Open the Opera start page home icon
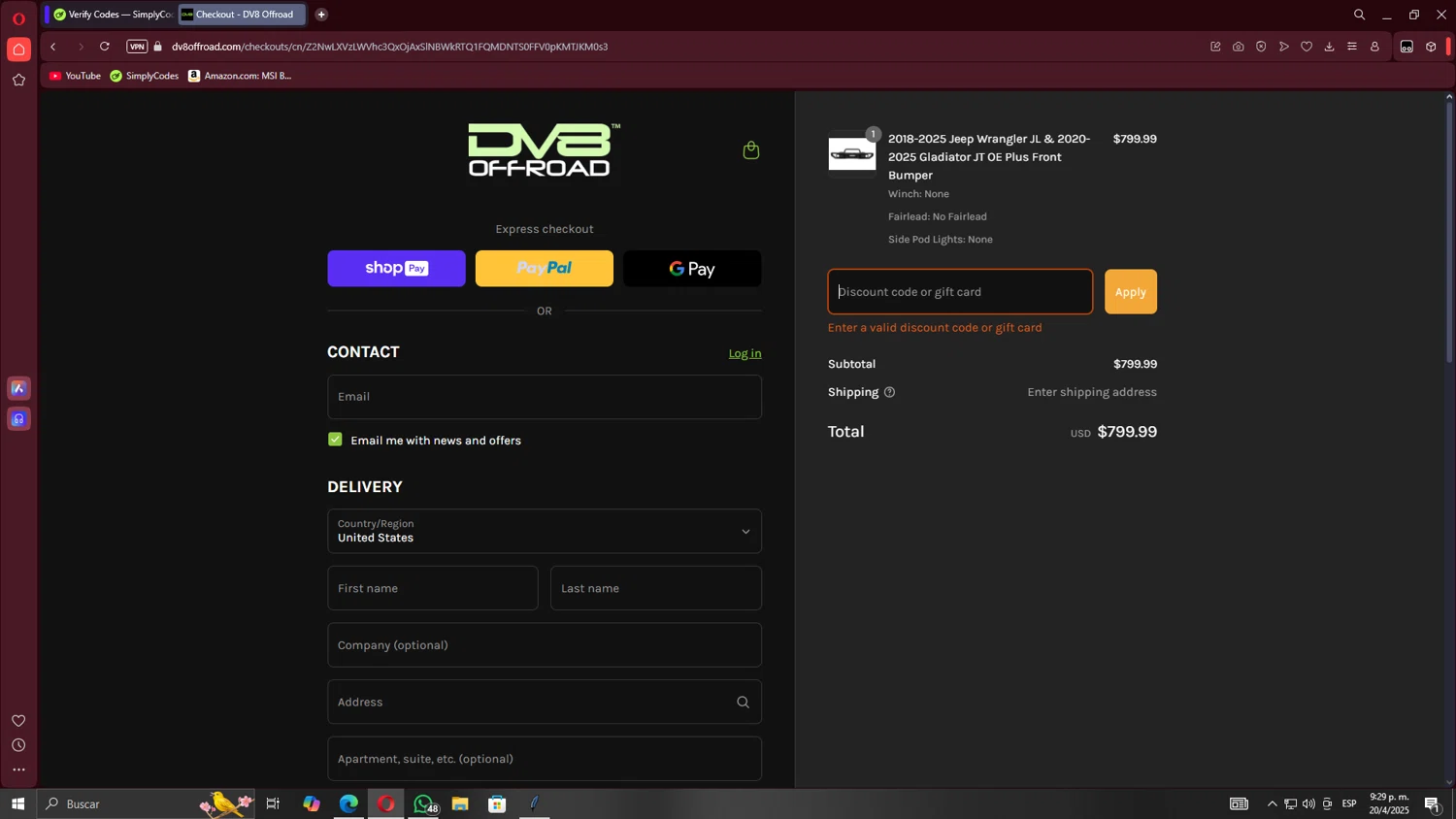 [18, 49]
